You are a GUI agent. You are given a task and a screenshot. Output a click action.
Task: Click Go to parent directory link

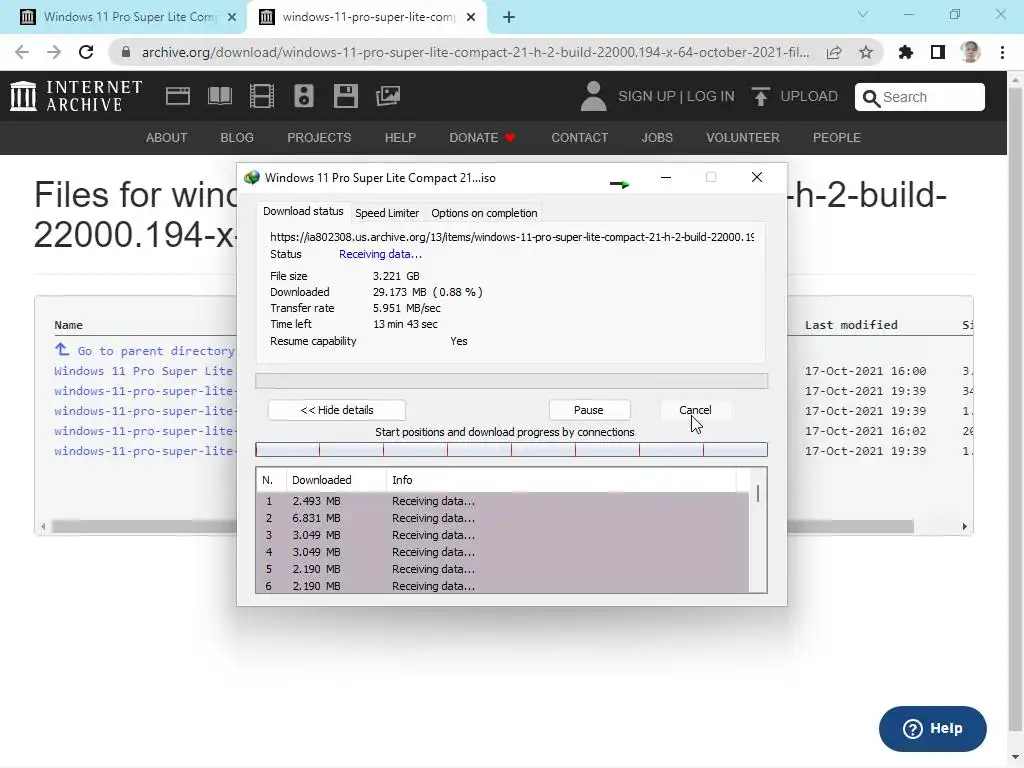coord(155,351)
